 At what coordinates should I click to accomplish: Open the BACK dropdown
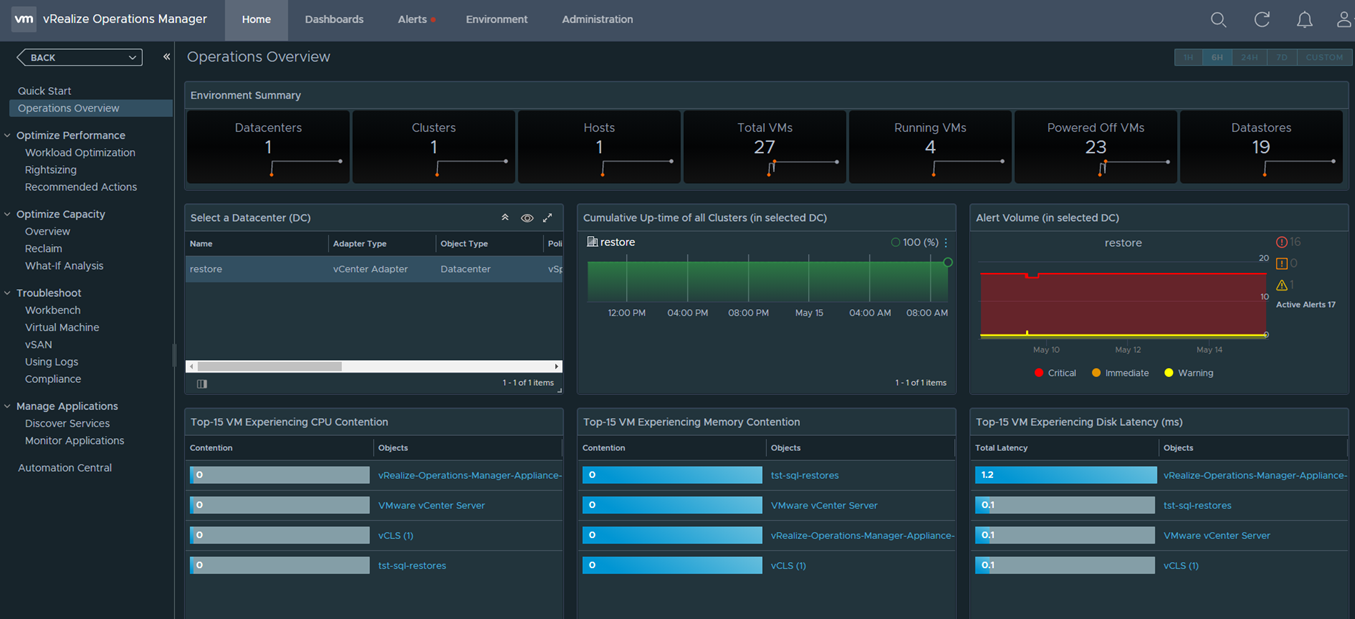point(80,58)
